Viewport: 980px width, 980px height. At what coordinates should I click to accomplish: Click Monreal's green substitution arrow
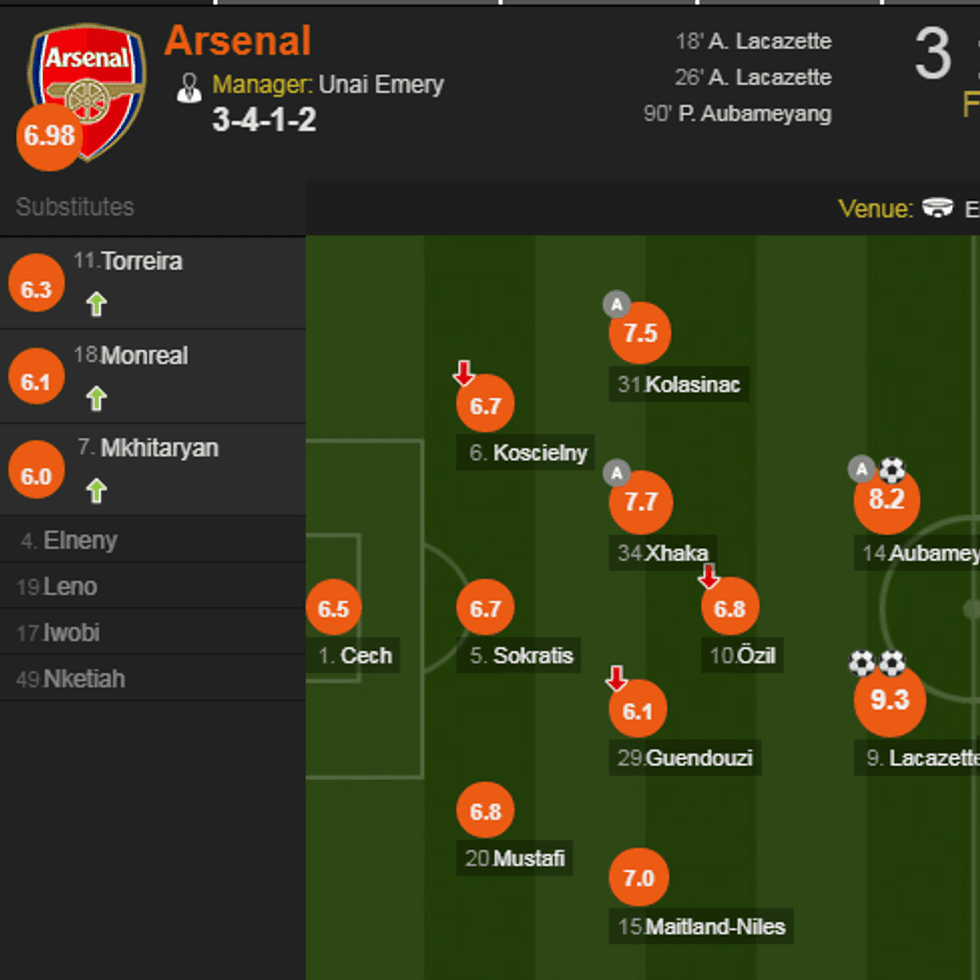coord(96,397)
